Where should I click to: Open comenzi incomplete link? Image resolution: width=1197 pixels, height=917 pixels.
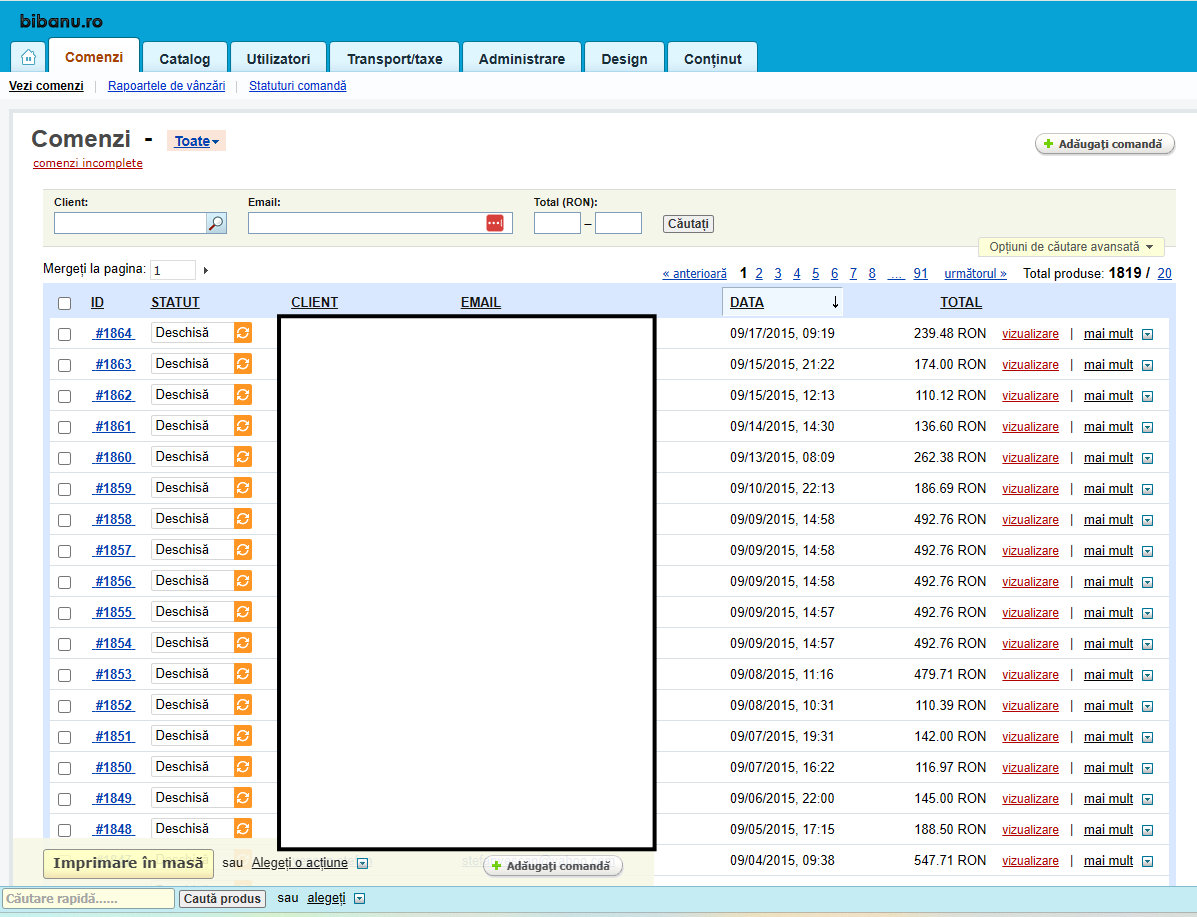[x=88, y=163]
